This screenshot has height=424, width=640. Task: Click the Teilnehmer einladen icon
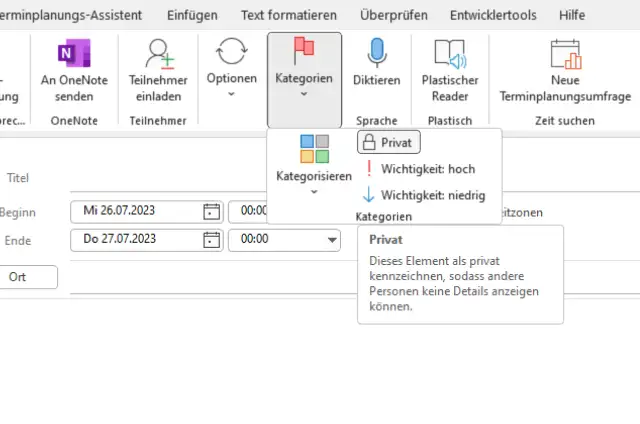159,55
